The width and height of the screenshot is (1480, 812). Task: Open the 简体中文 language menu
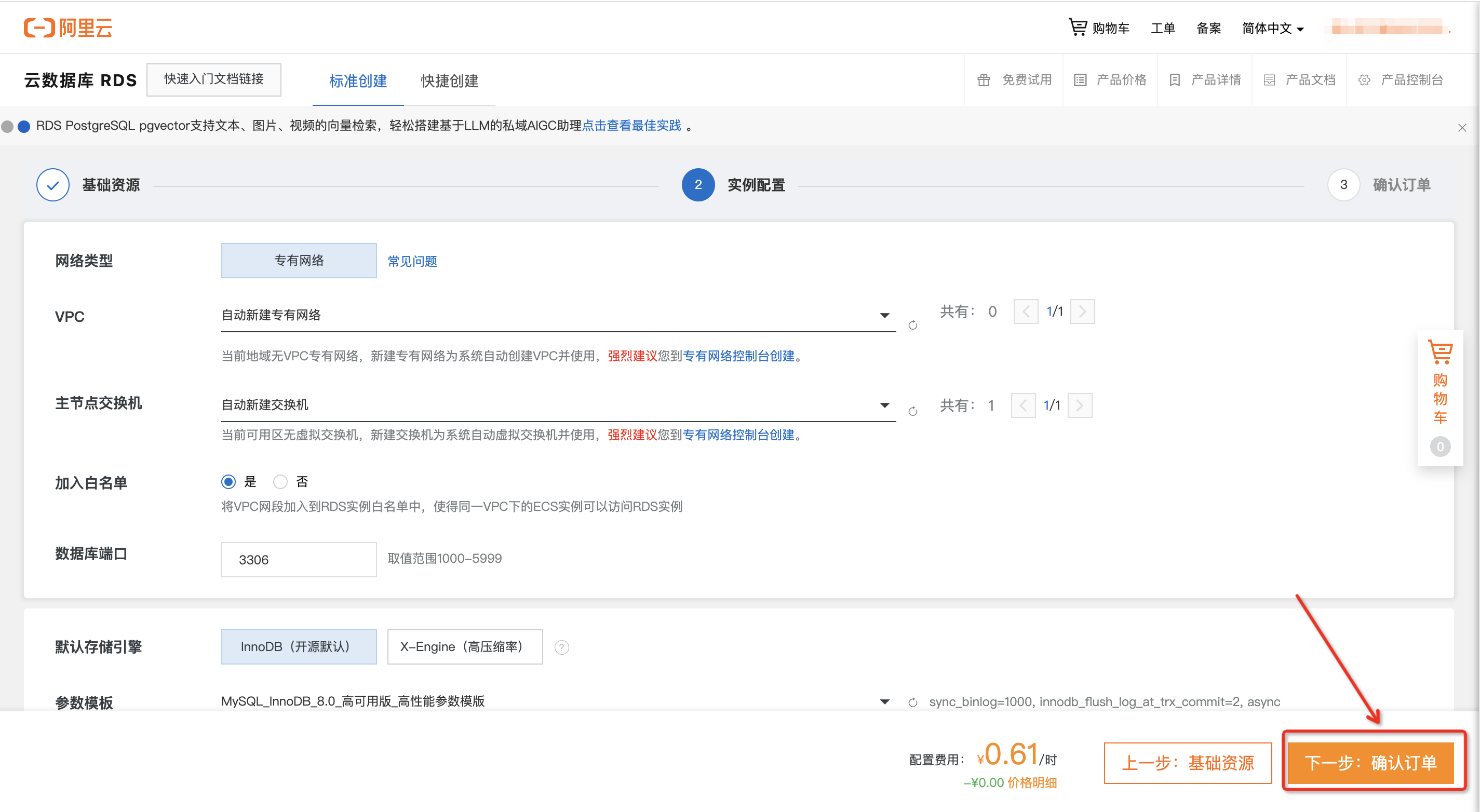[1272, 28]
